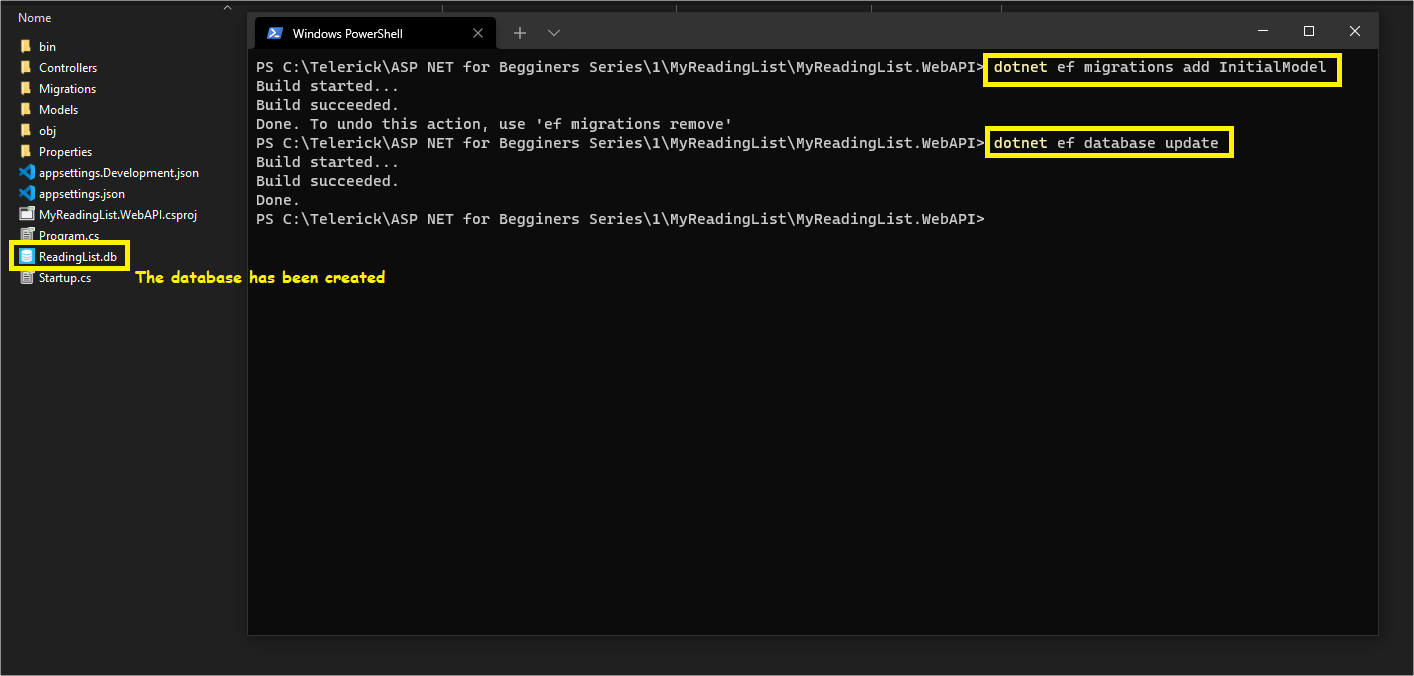Viewport: 1414px width, 676px height.
Task: Open the new tab dropdown chevron
Action: (554, 33)
